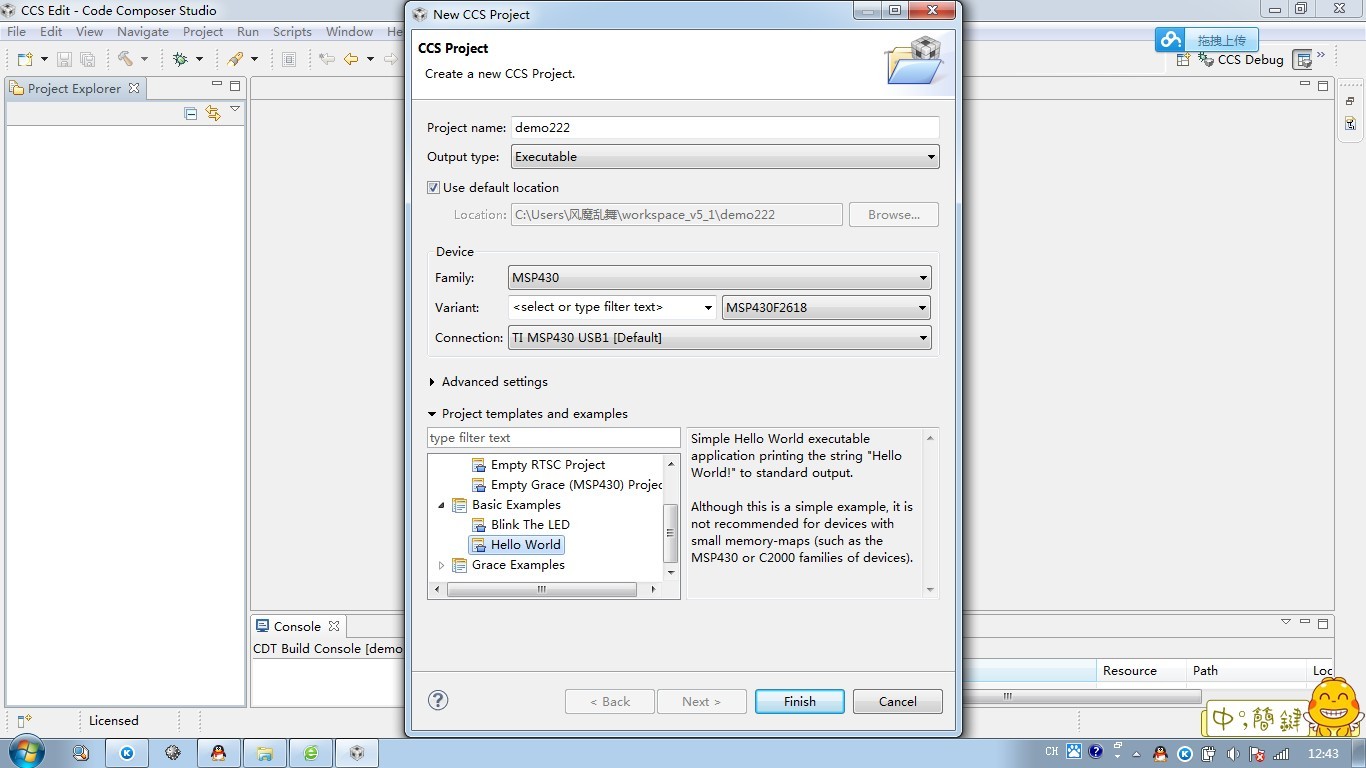This screenshot has height=768, width=1366.
Task: Open the Edit menu
Action: click(x=51, y=32)
